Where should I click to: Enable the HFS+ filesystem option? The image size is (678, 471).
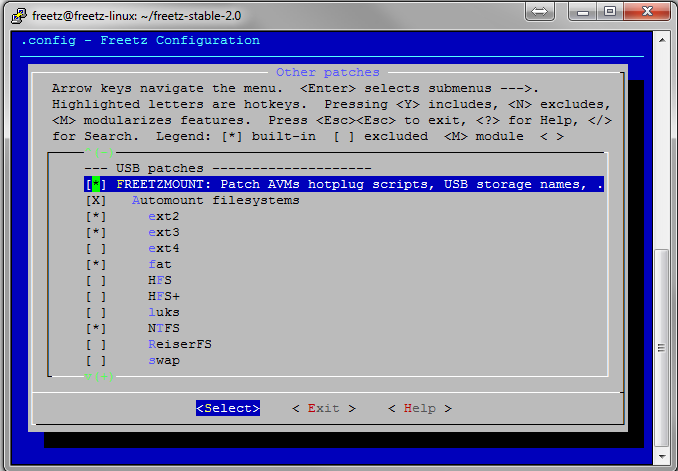[x=96, y=296]
